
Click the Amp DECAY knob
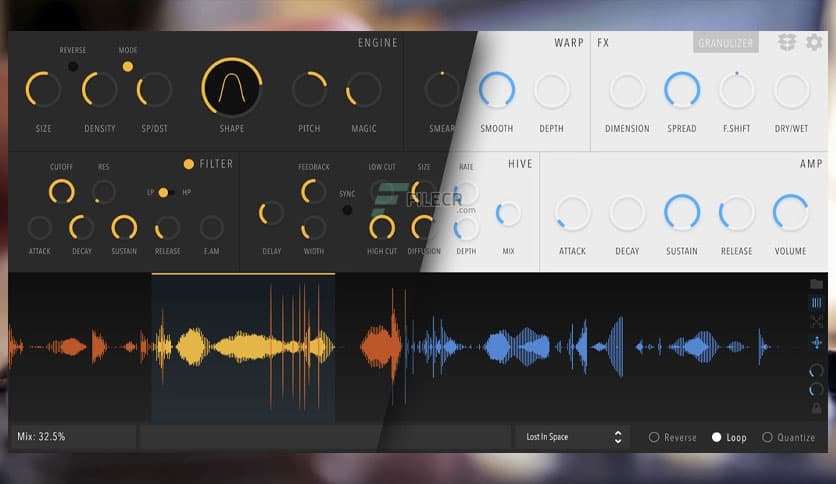tap(627, 213)
